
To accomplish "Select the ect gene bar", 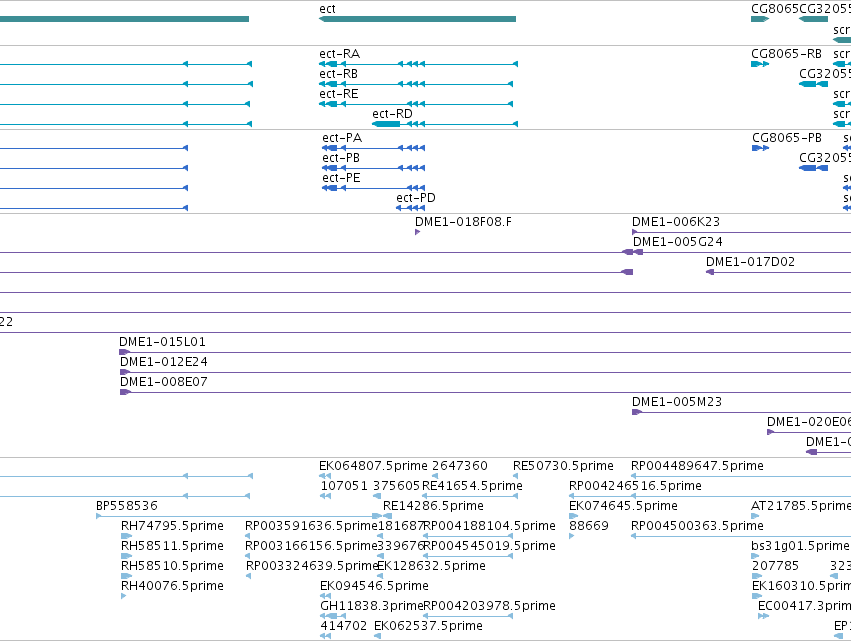I will click(x=417, y=19).
